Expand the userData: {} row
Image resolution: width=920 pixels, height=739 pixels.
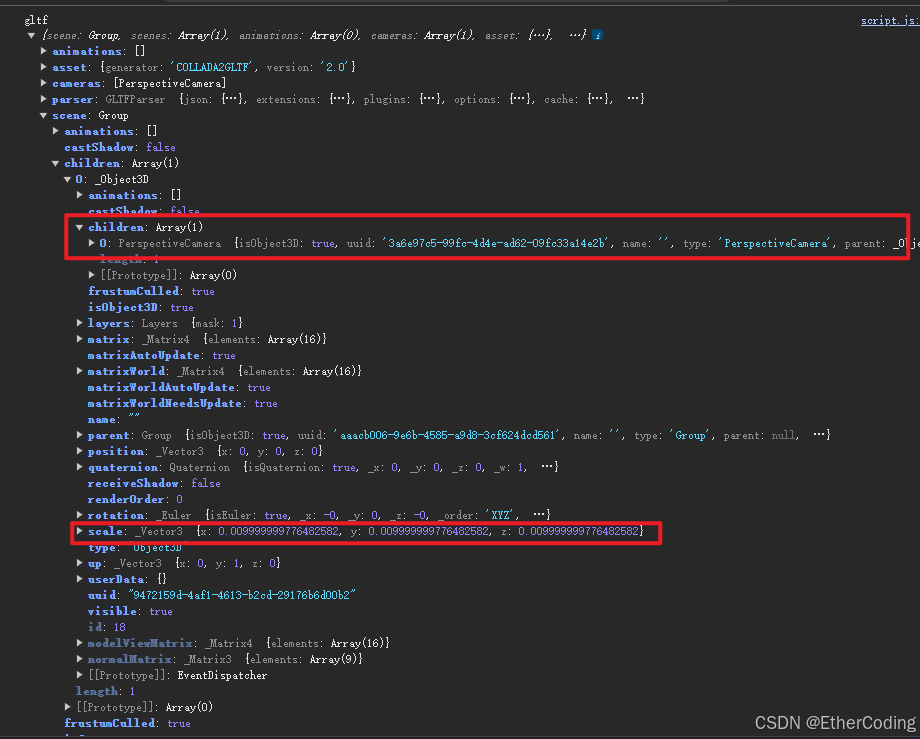coord(80,579)
